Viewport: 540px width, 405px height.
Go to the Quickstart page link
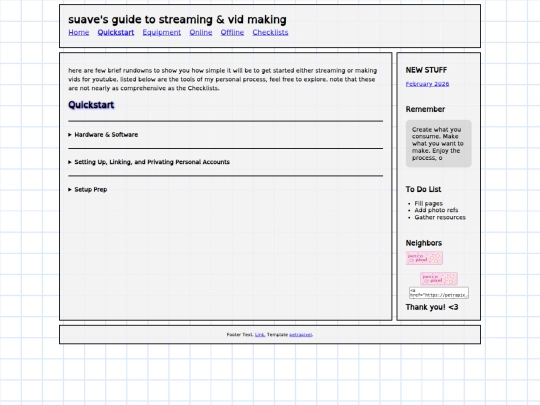(x=116, y=32)
